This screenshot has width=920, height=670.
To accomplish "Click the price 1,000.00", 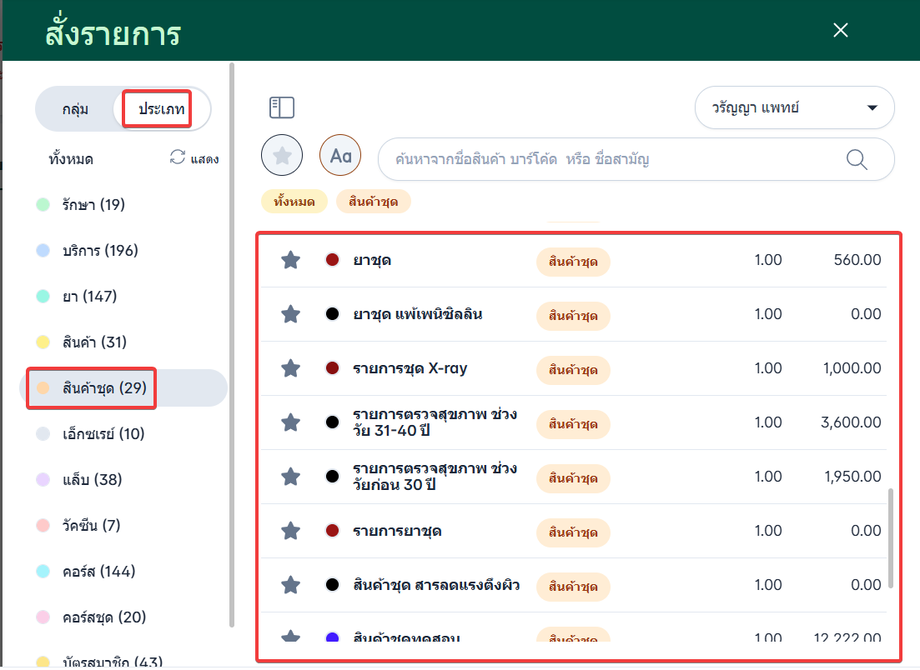I will [852, 368].
